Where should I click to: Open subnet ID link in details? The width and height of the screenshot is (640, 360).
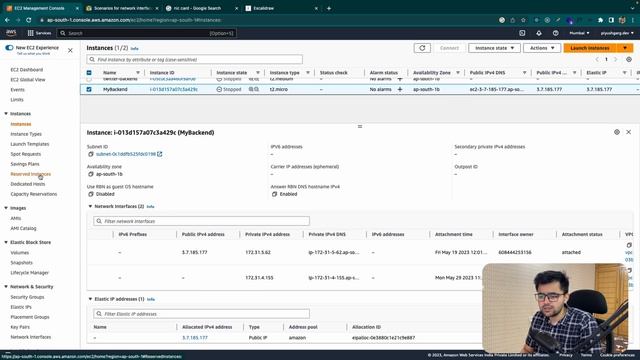coord(126,154)
